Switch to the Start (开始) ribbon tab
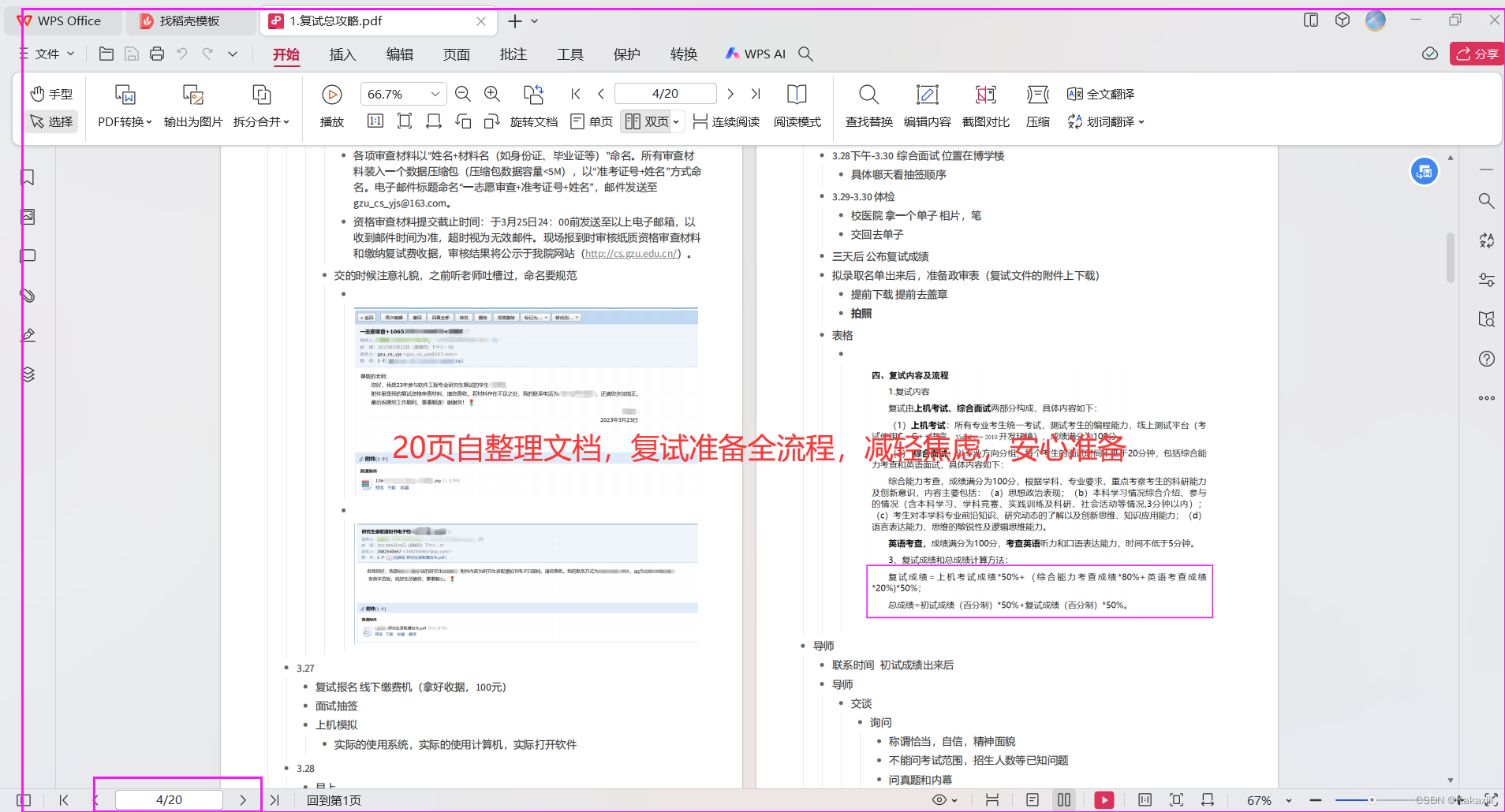Image resolution: width=1505 pixels, height=812 pixels. click(286, 54)
